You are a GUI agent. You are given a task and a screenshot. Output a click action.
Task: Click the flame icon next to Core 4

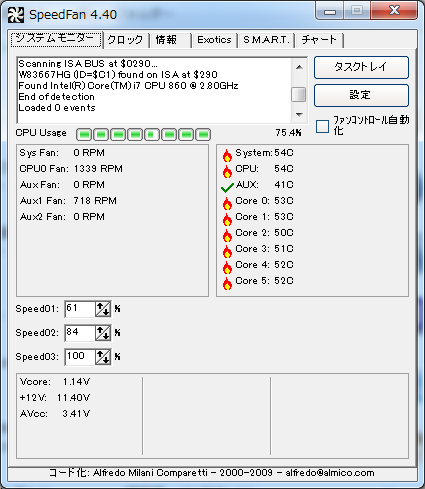click(x=227, y=267)
